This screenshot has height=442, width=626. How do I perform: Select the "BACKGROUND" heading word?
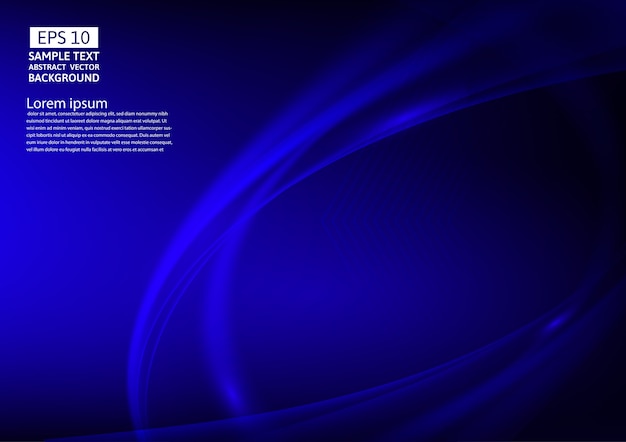64,78
